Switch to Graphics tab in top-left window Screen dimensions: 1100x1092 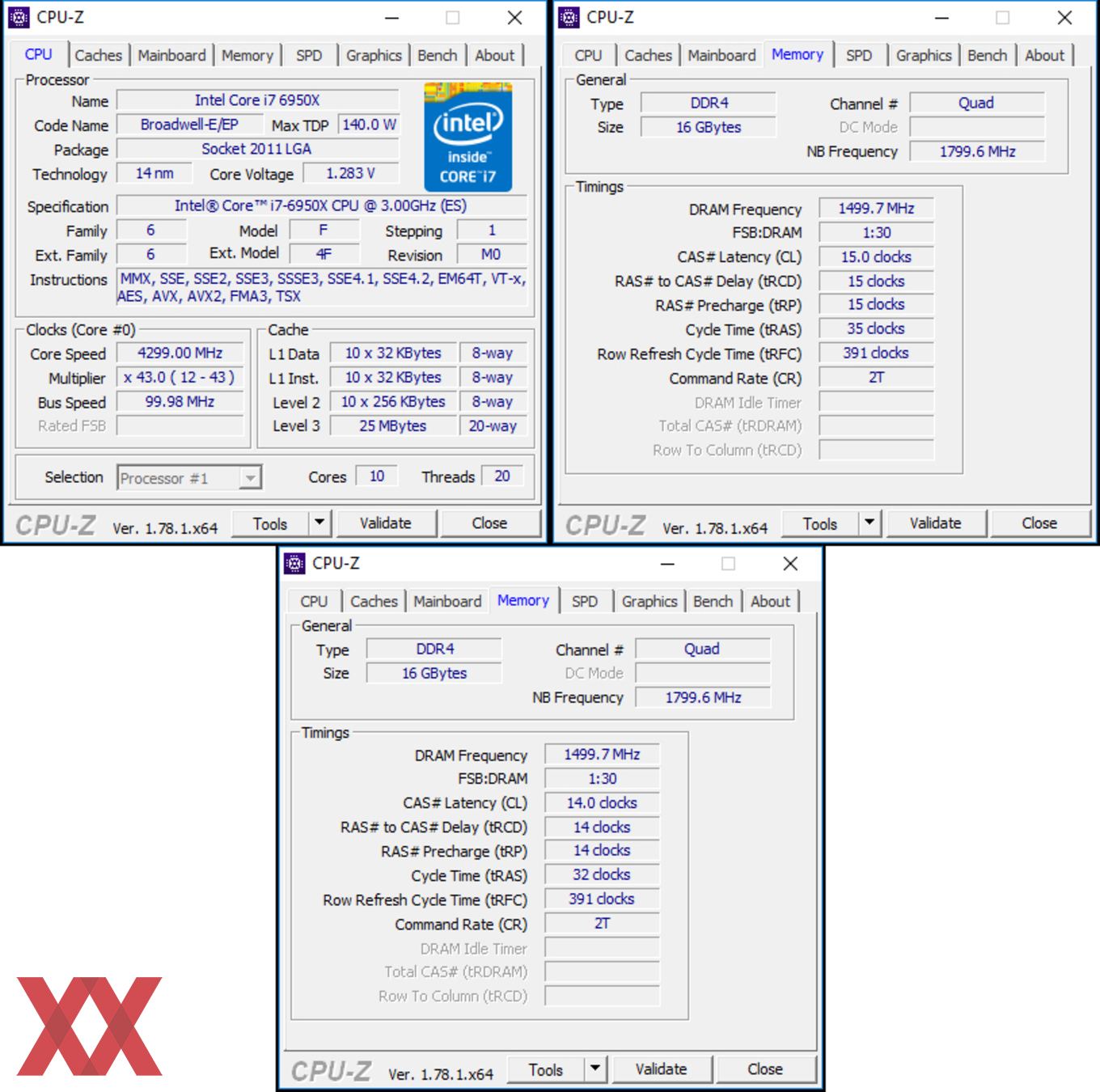point(374,55)
